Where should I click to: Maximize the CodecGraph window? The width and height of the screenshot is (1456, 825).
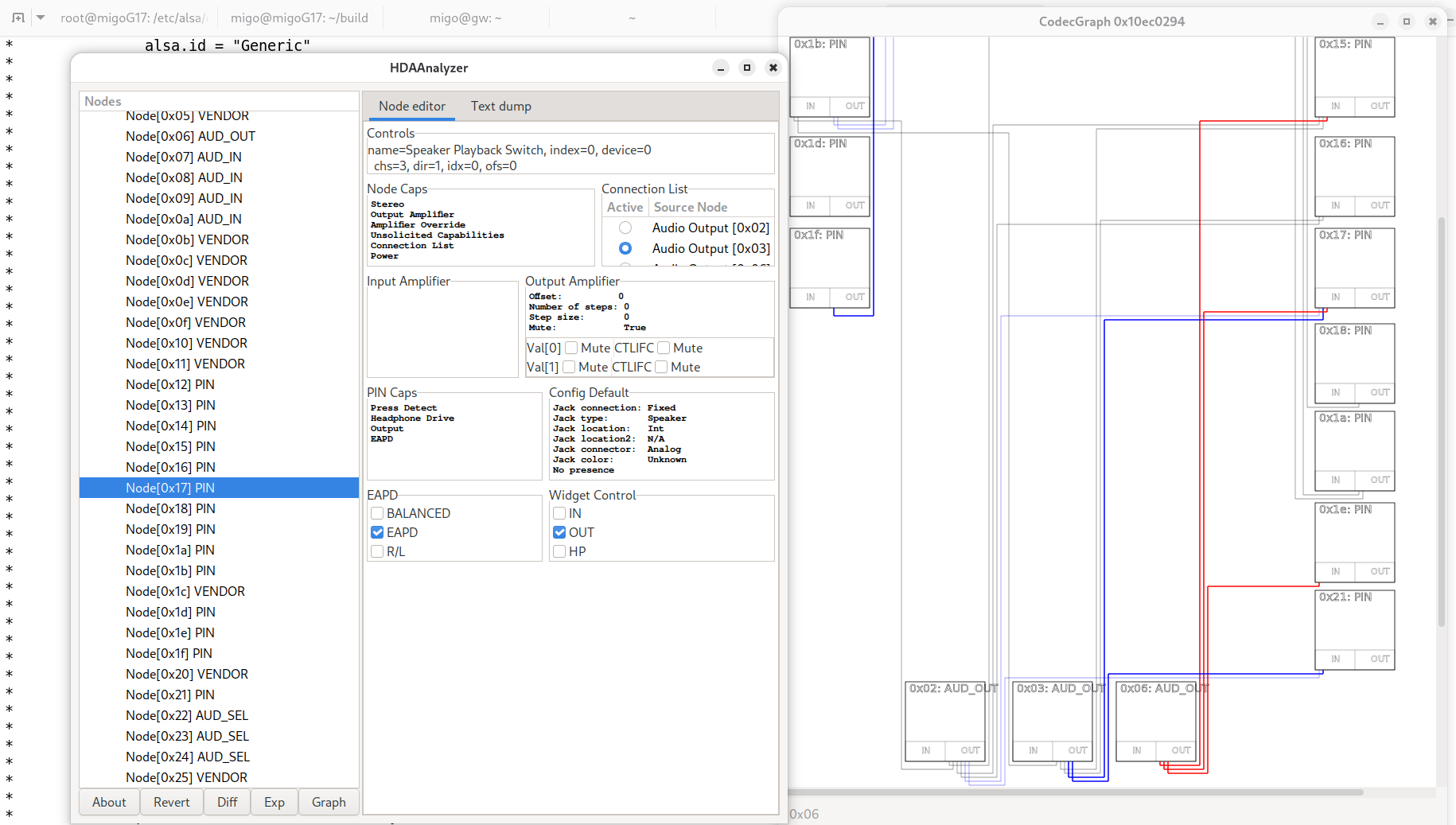1406,21
